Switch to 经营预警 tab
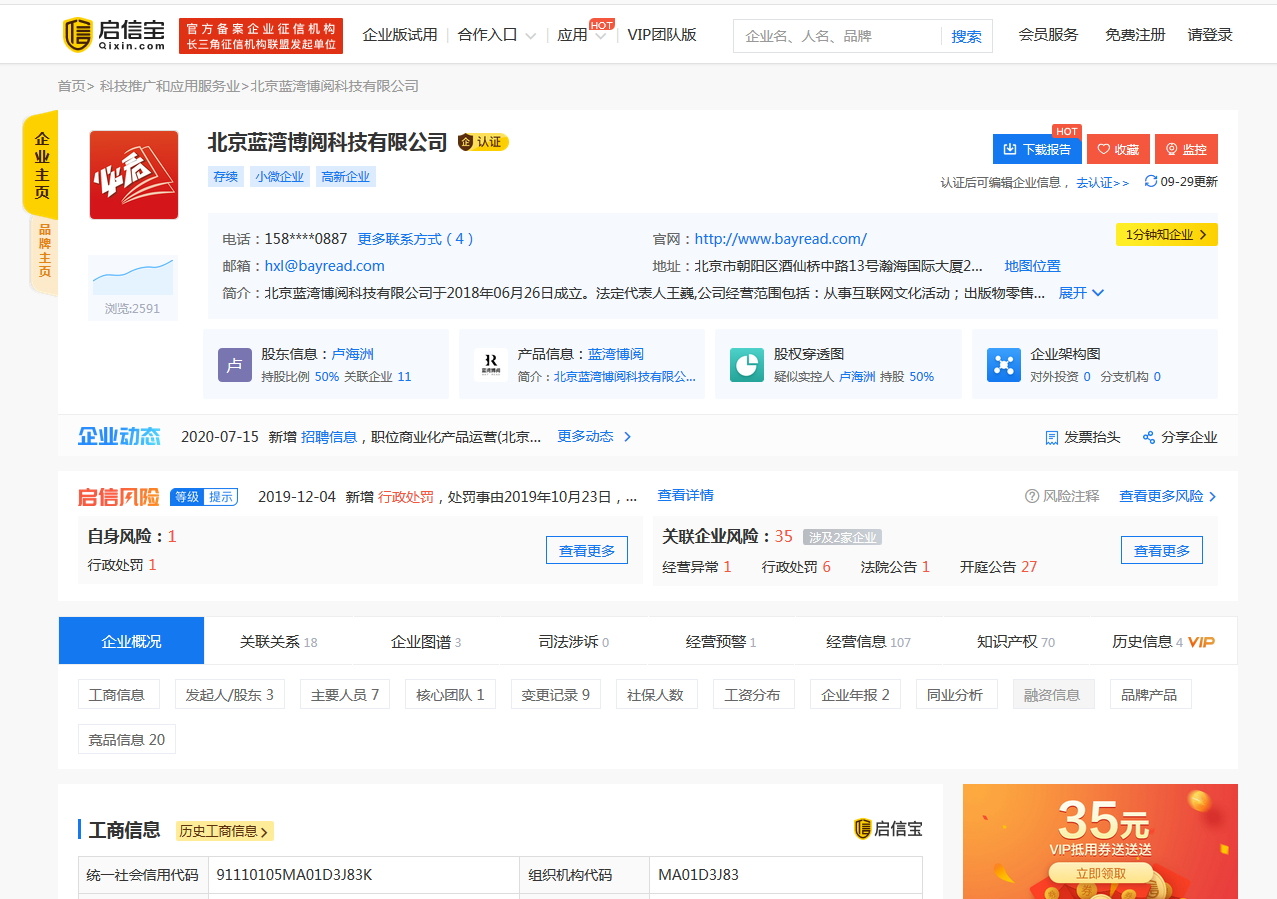Viewport: 1277px width, 899px height. click(721, 642)
